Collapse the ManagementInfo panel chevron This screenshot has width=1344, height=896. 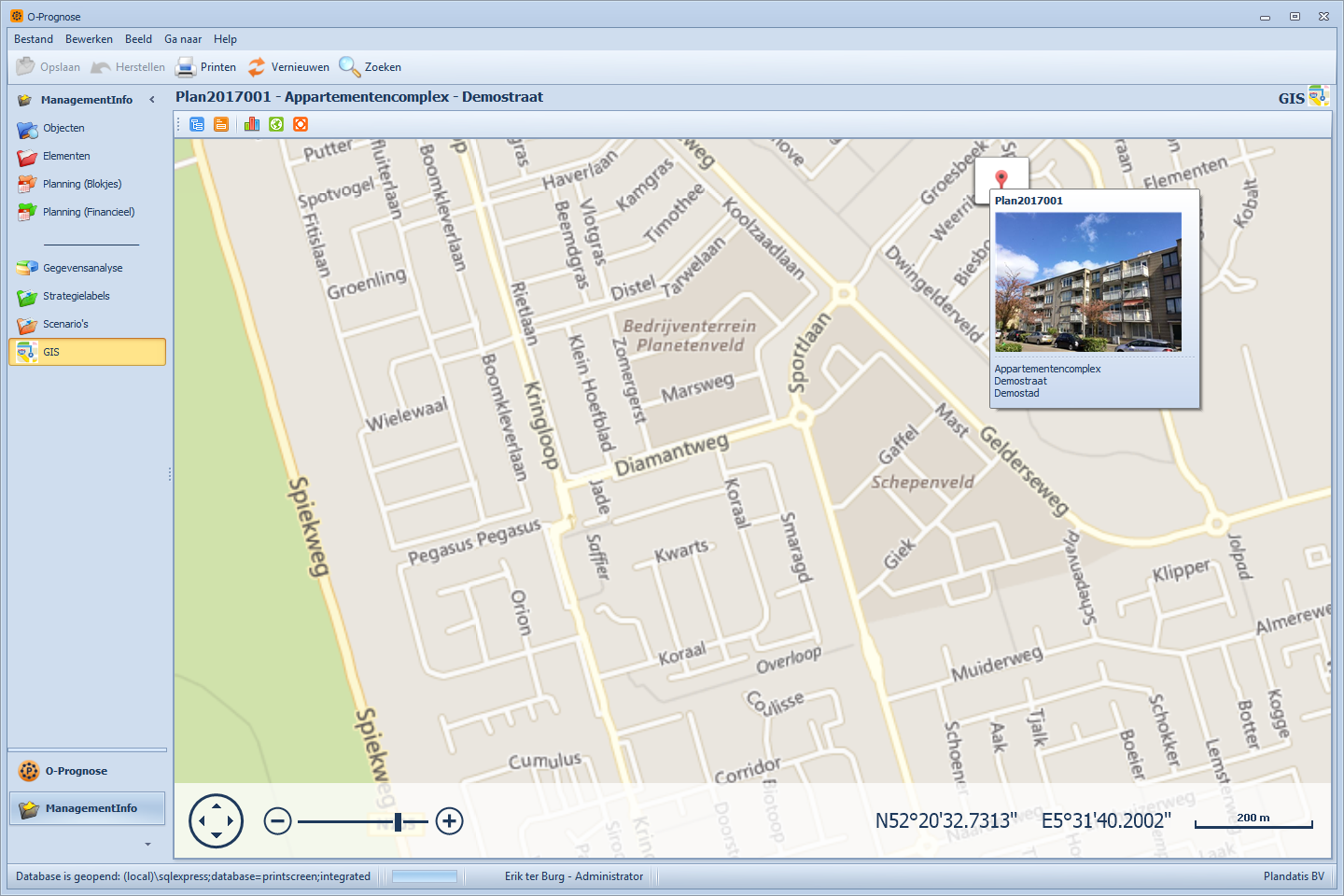[152, 99]
